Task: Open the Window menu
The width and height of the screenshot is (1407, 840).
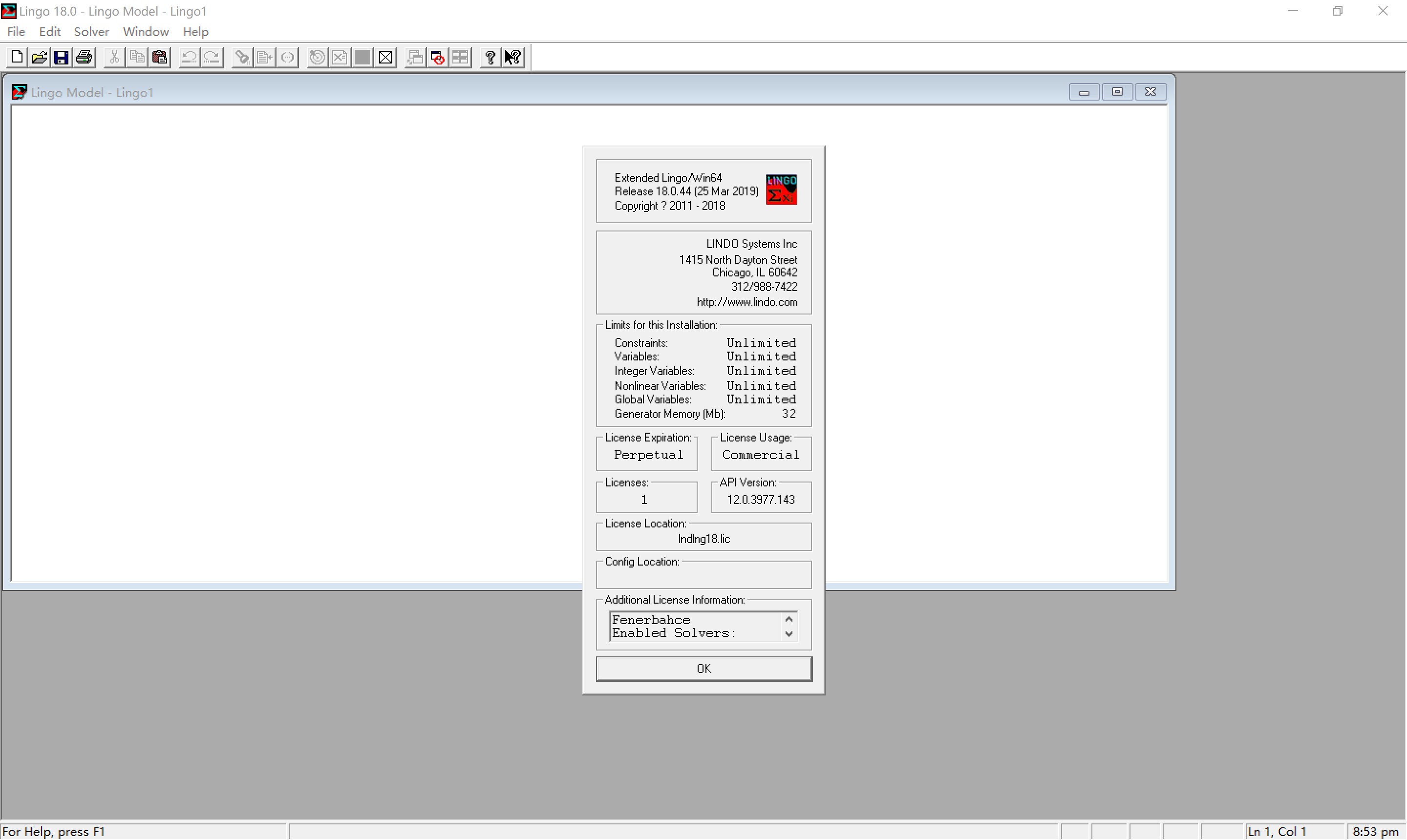Action: pyautogui.click(x=146, y=32)
